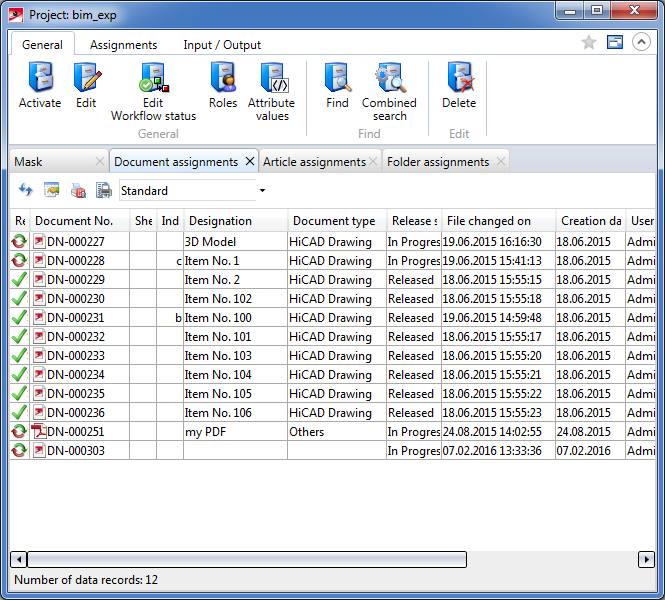Viewport: 665px width, 600px height.
Task: Click the window layout icon near star
Action: coord(615,42)
